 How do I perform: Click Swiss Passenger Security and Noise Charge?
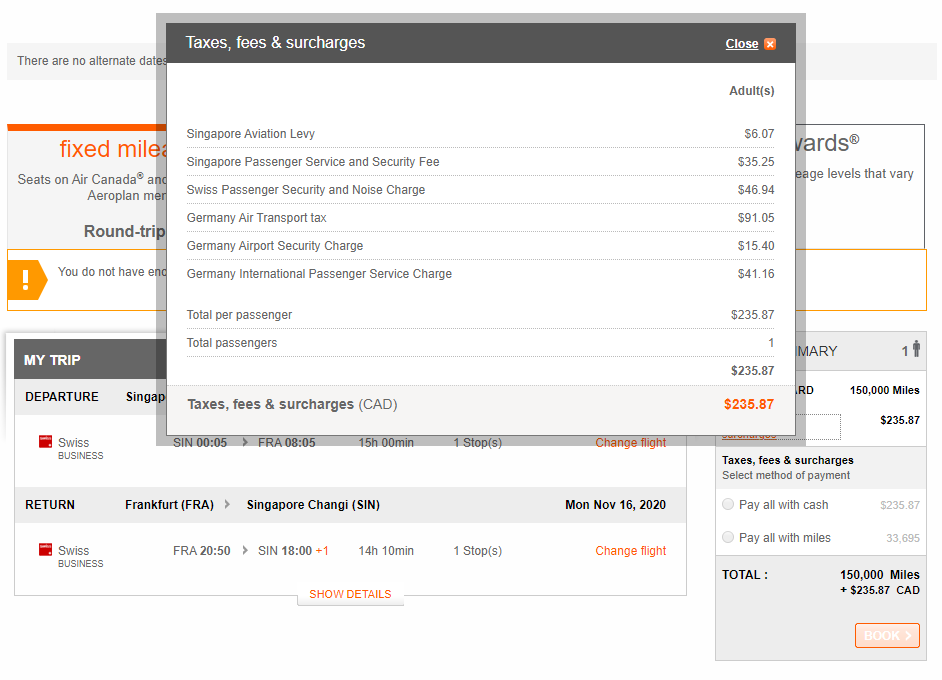tap(480, 190)
